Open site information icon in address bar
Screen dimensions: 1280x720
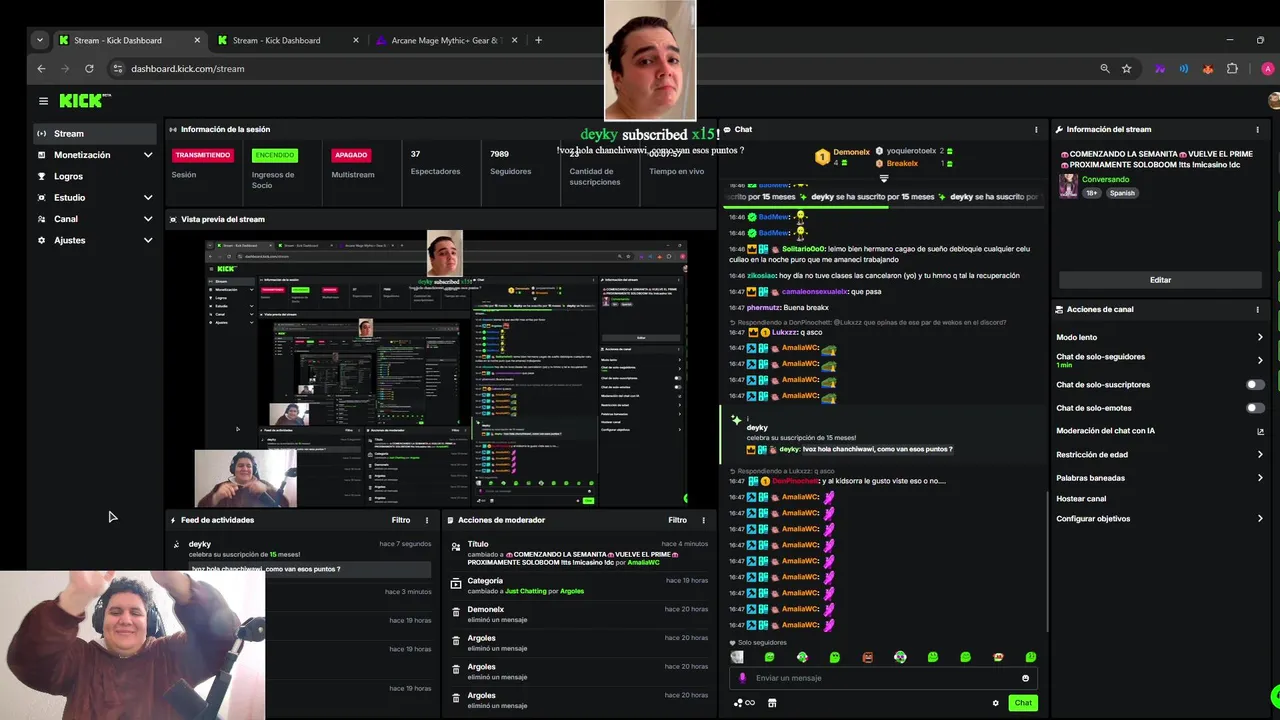coord(118,69)
